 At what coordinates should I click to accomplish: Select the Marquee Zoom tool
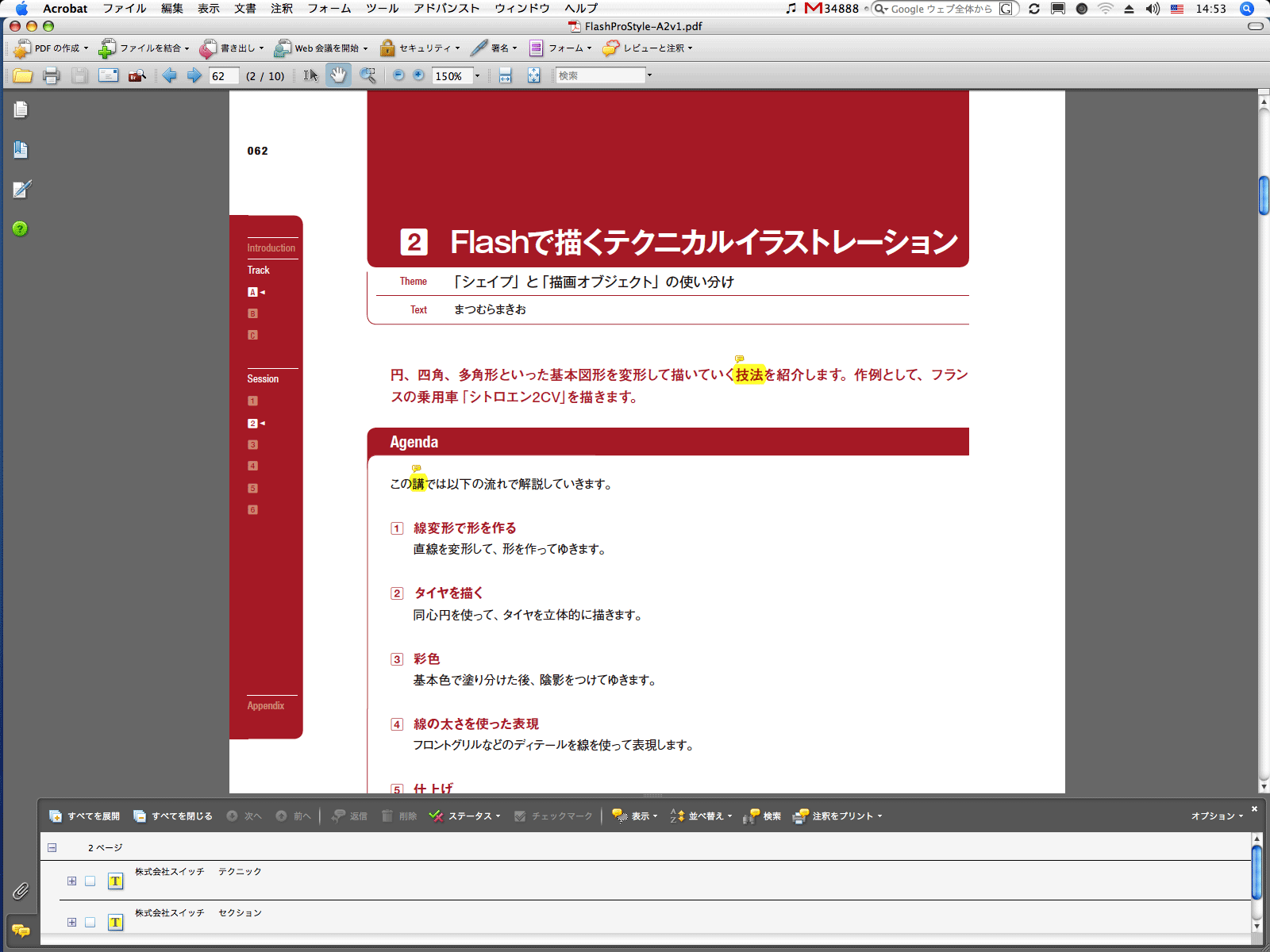[x=368, y=75]
